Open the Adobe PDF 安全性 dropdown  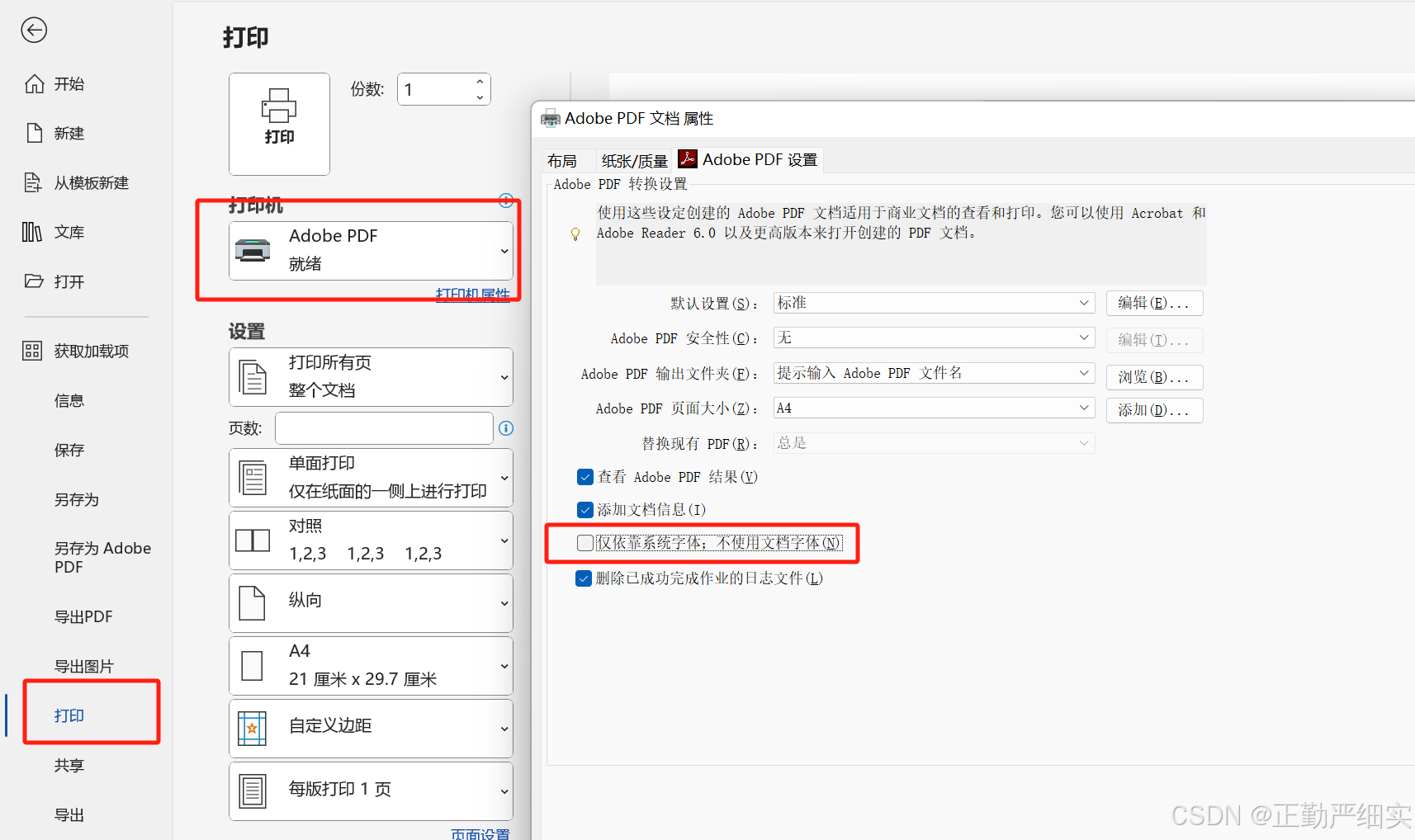tap(934, 337)
